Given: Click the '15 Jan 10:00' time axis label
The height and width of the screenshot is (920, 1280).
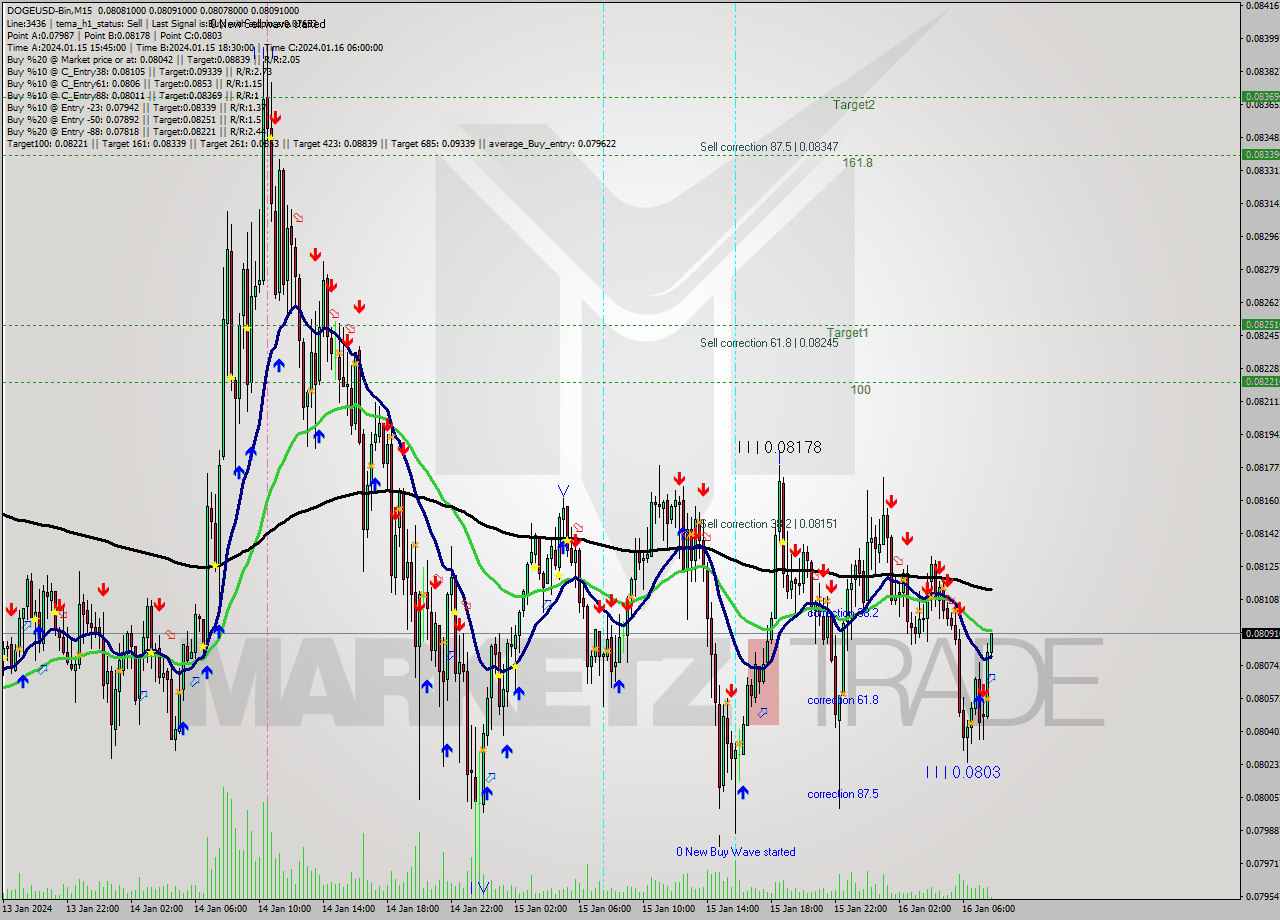Looking at the screenshot, I should point(668,909).
